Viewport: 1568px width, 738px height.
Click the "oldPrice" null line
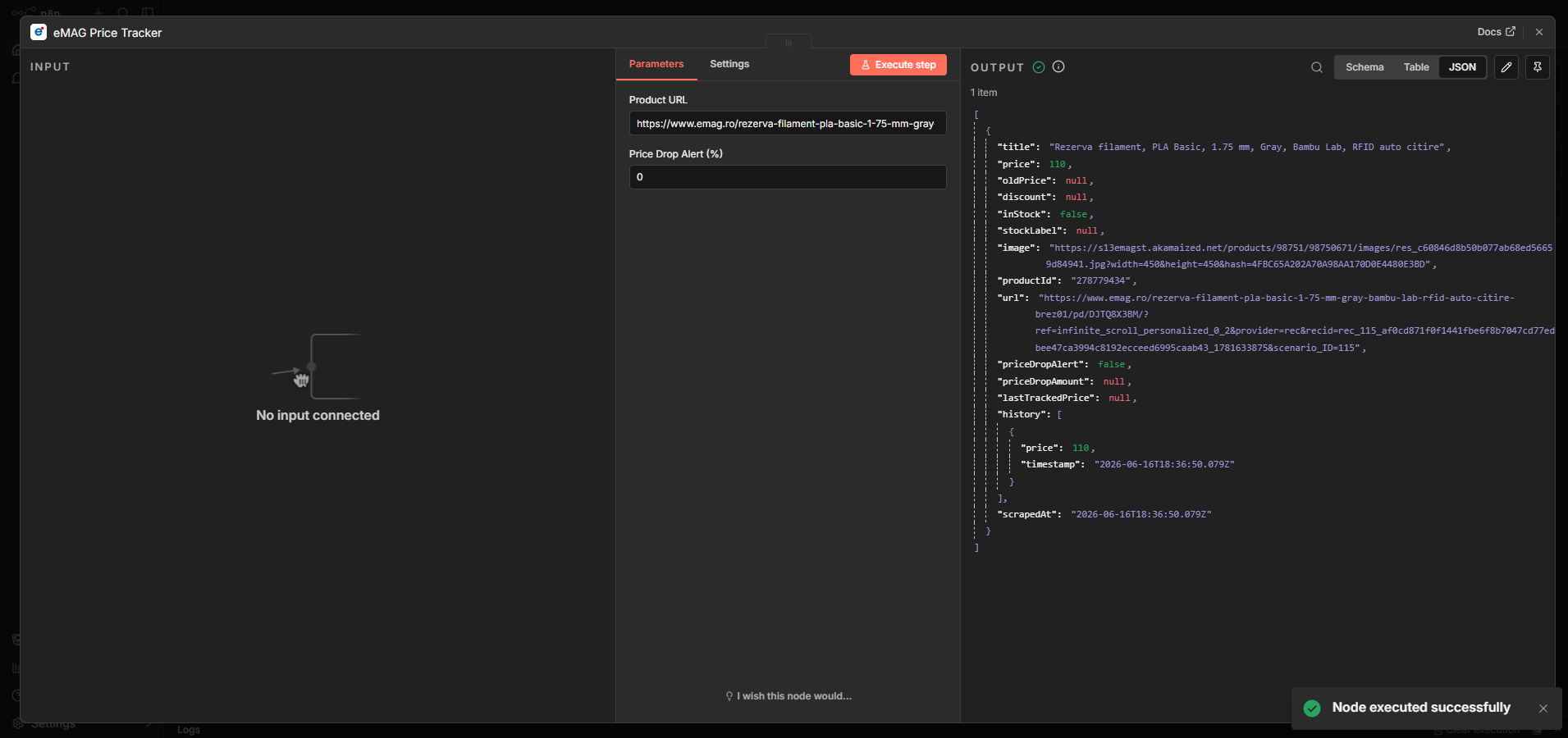[x=1045, y=180]
